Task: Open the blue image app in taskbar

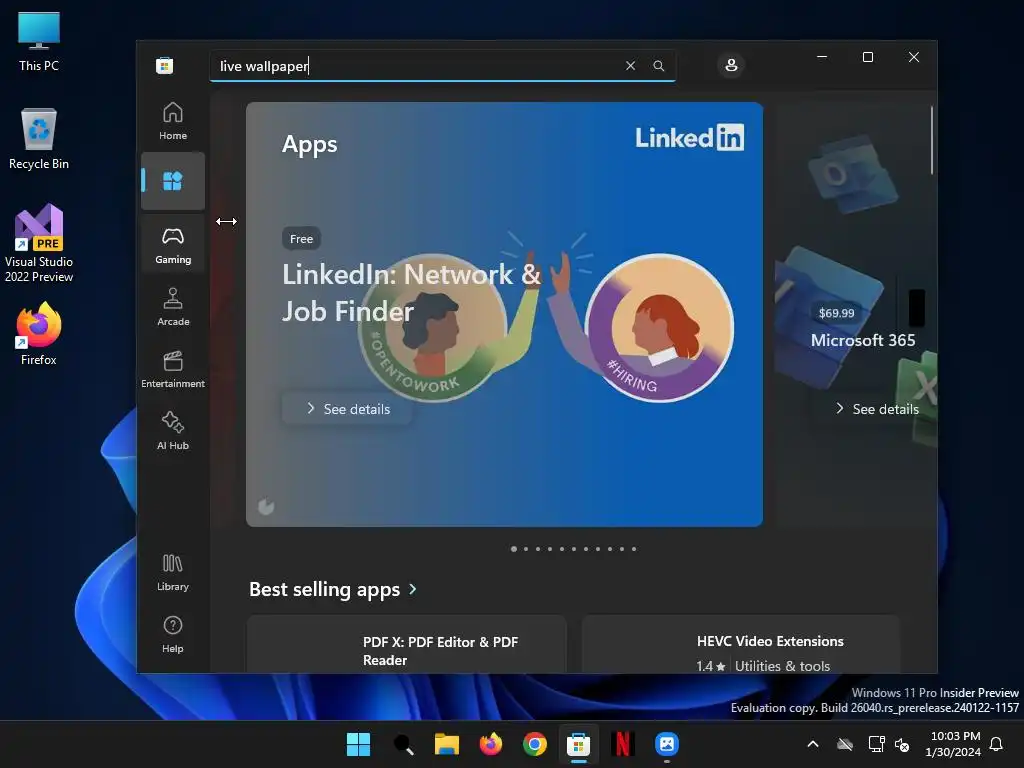Action: tap(667, 744)
